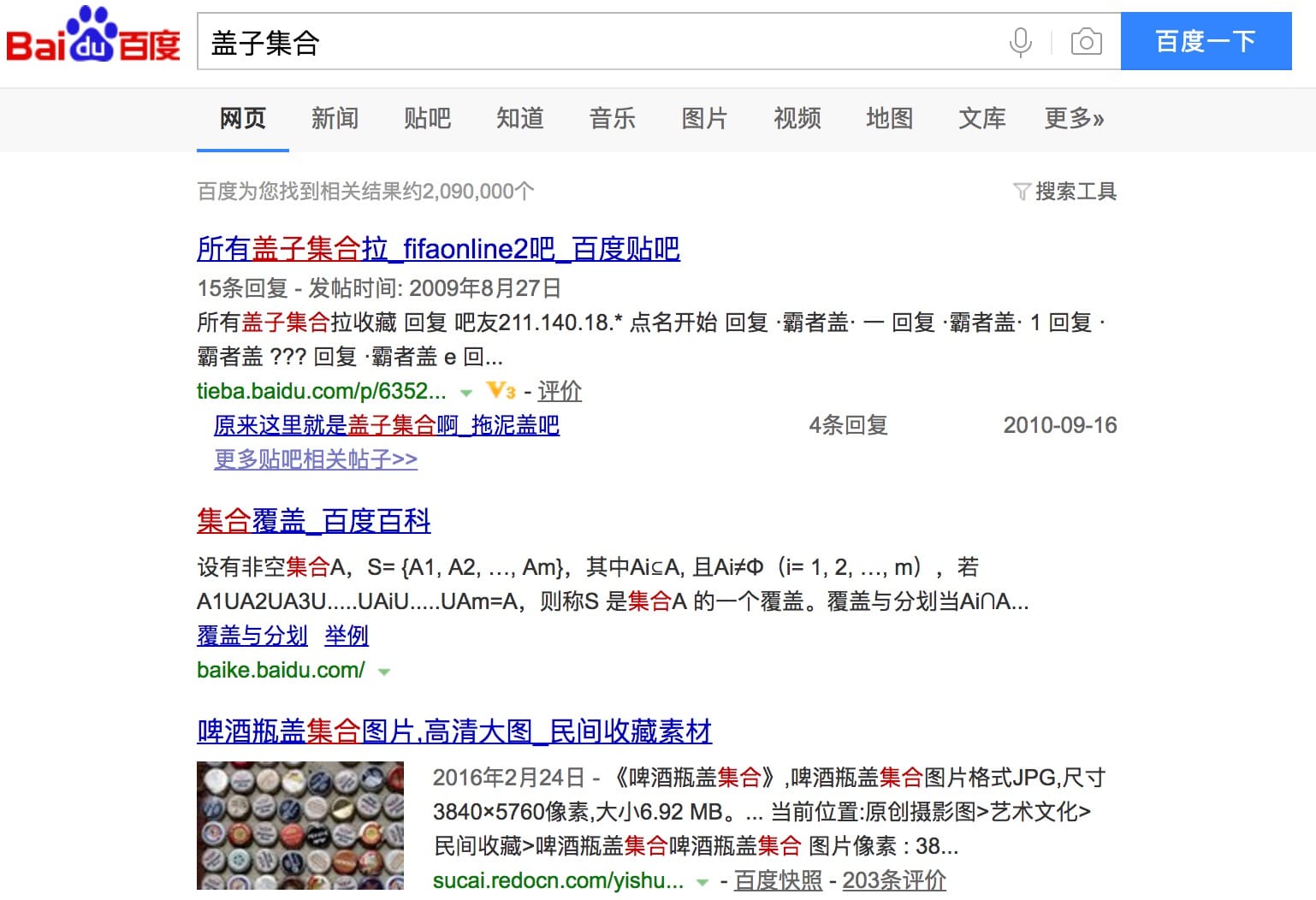Image resolution: width=1316 pixels, height=900 pixels.
Task: Click the 4条回复 reply count
Action: [848, 425]
